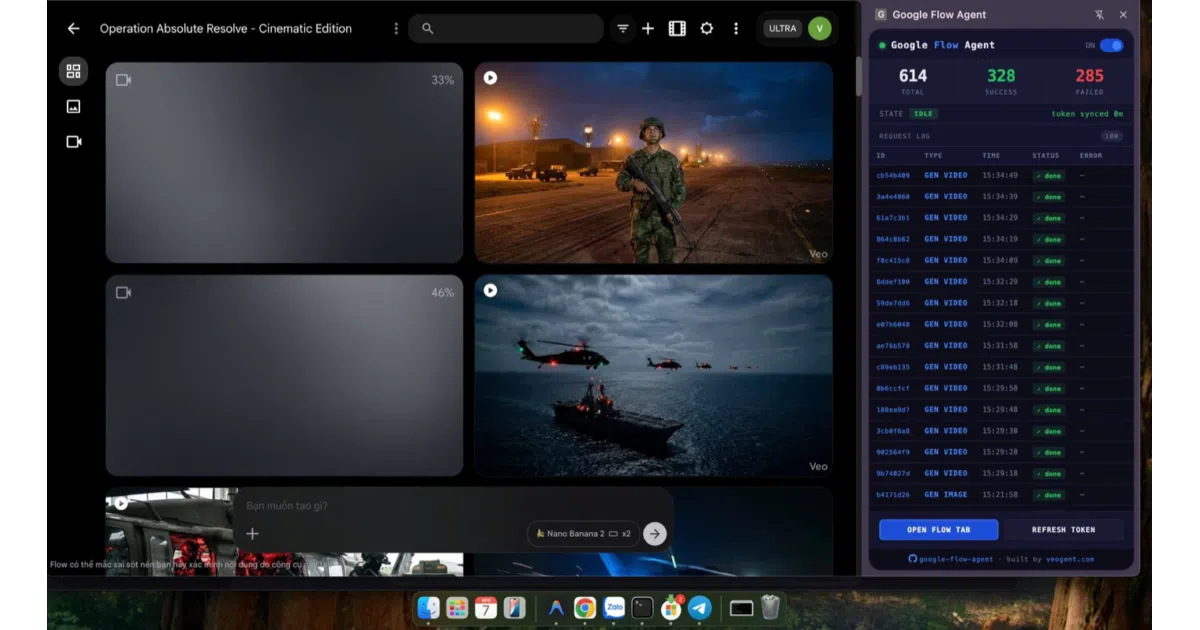
Task: Open the three-dot menu beside the project title
Action: pos(396,29)
